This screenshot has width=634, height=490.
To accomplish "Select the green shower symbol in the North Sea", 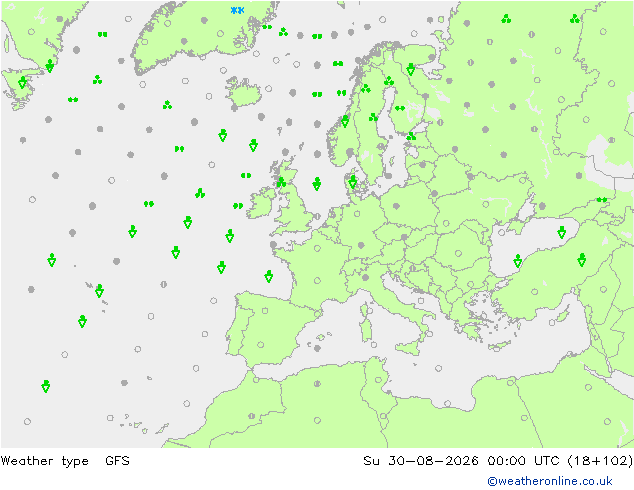I will pos(317,184).
